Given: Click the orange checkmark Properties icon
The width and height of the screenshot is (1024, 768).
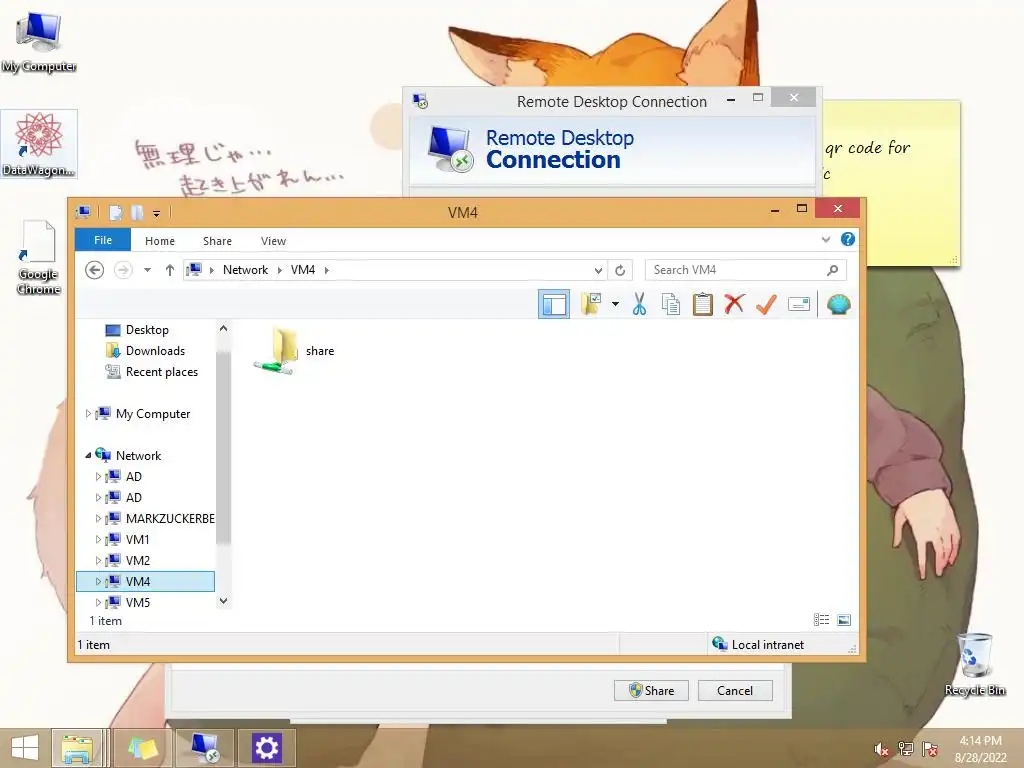Looking at the screenshot, I should tap(766, 304).
